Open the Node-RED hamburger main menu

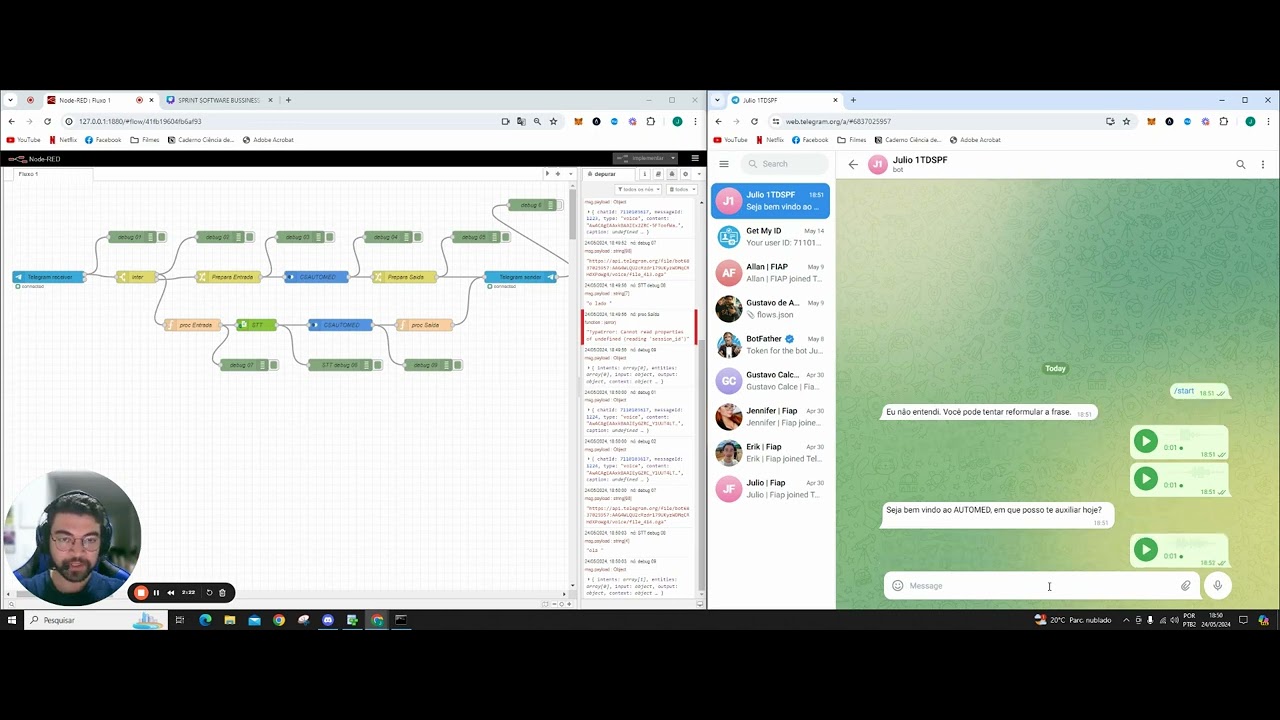[695, 158]
